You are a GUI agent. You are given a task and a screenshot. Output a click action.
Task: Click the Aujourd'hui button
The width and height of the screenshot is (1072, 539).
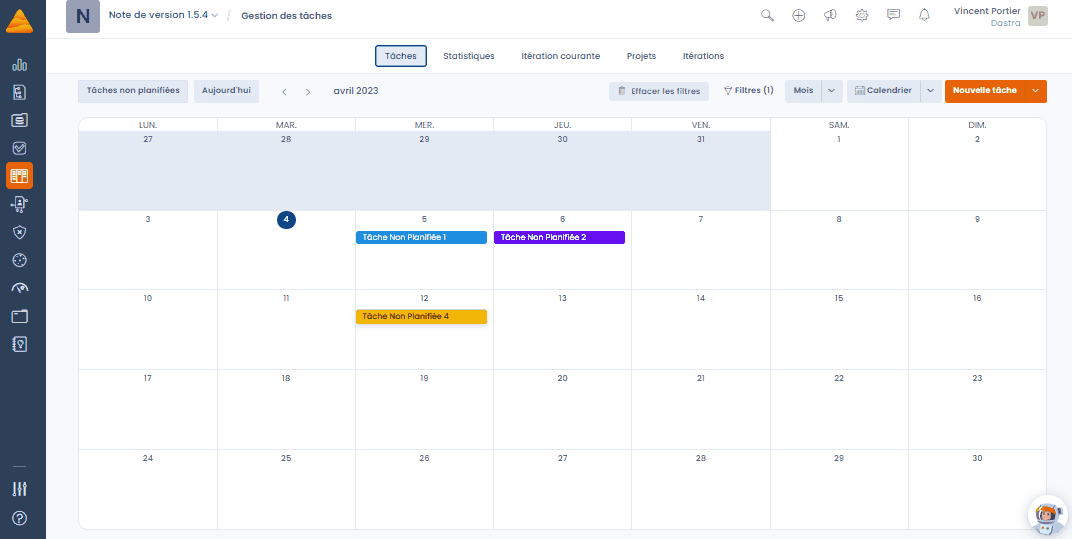(226, 91)
